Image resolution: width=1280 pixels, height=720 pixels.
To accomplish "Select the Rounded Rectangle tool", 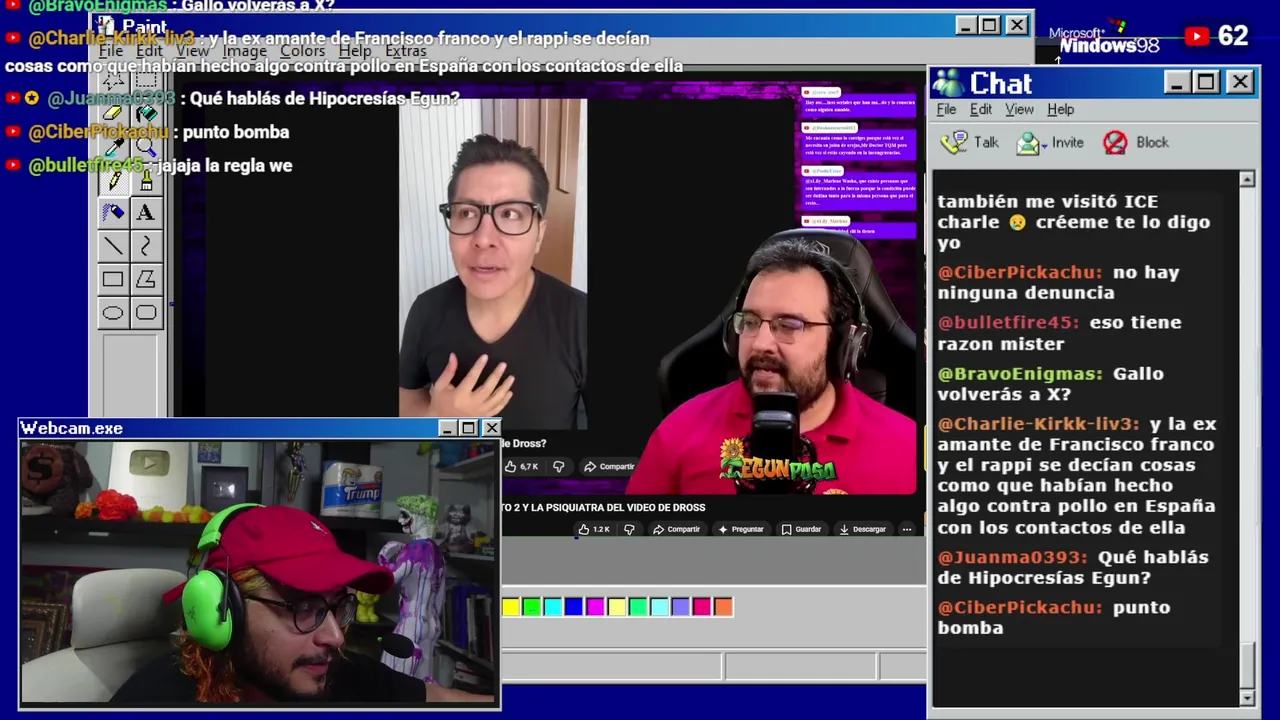I will (x=146, y=313).
